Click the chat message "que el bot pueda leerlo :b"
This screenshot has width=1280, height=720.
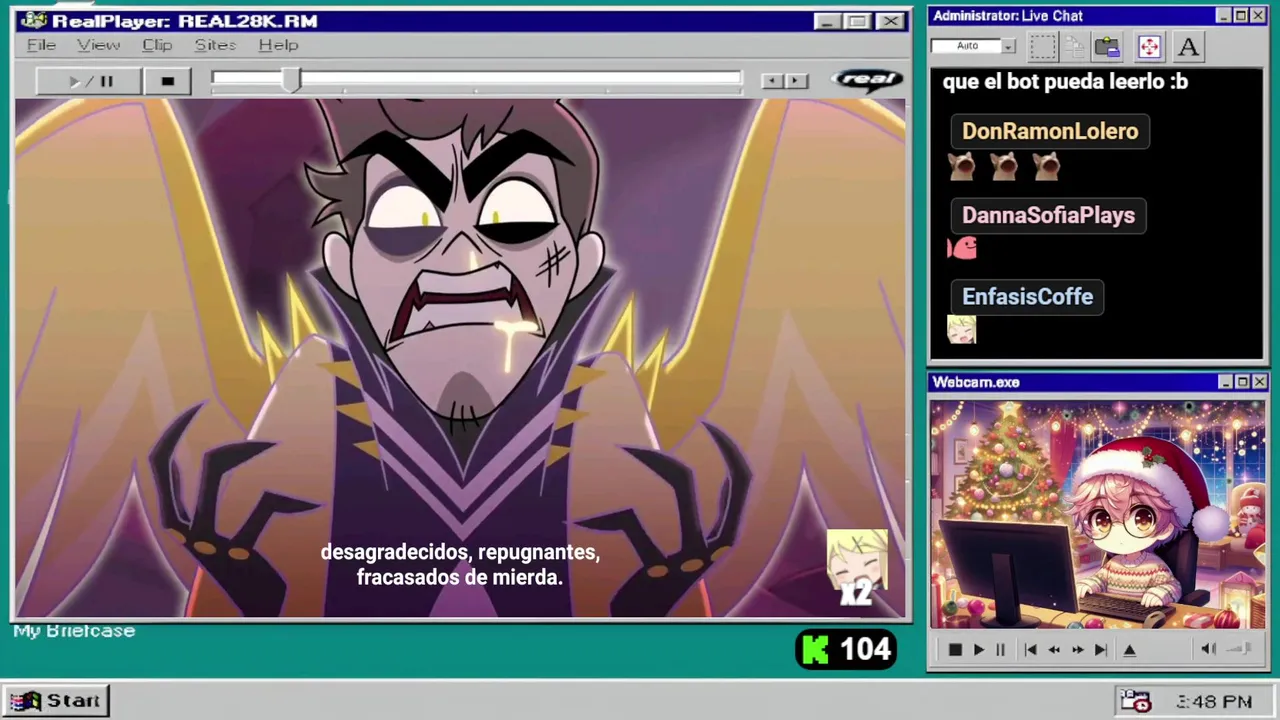pyautogui.click(x=1065, y=82)
